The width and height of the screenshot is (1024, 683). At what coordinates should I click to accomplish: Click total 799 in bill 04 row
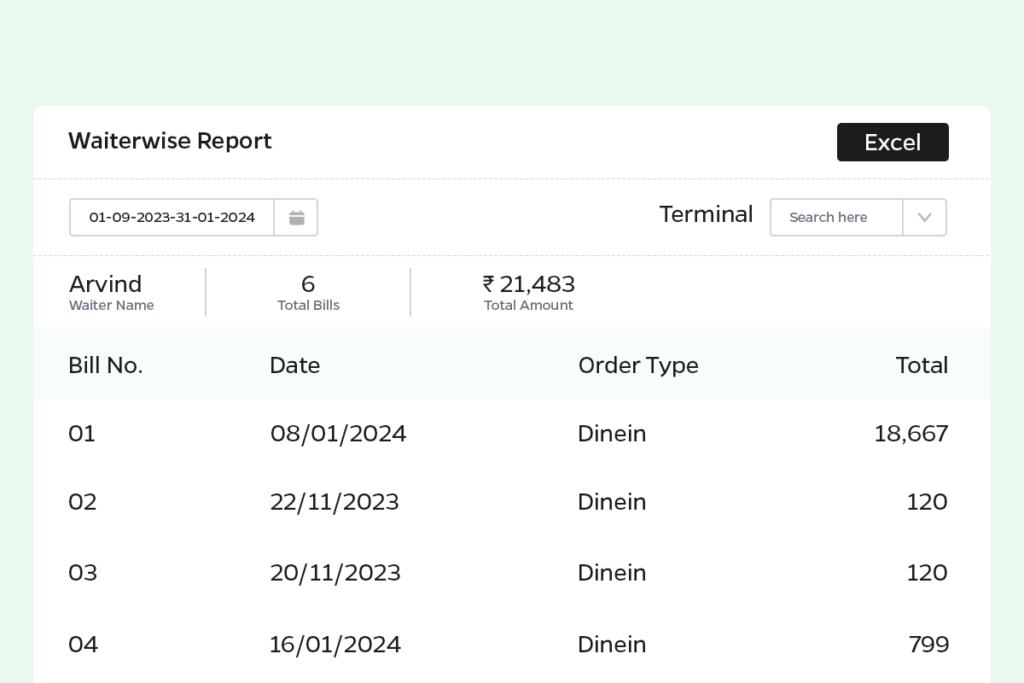tap(928, 644)
